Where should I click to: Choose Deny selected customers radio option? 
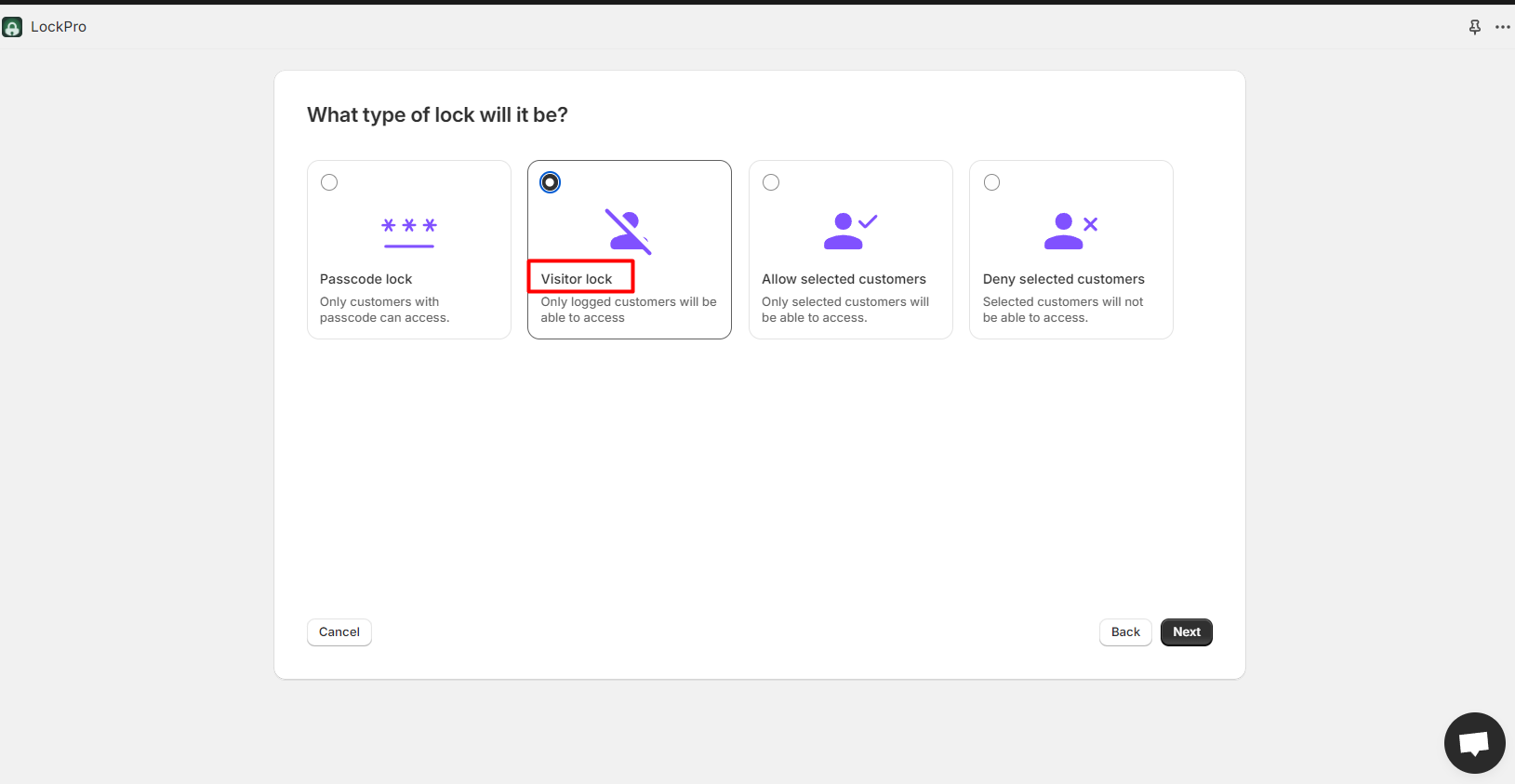(x=992, y=182)
